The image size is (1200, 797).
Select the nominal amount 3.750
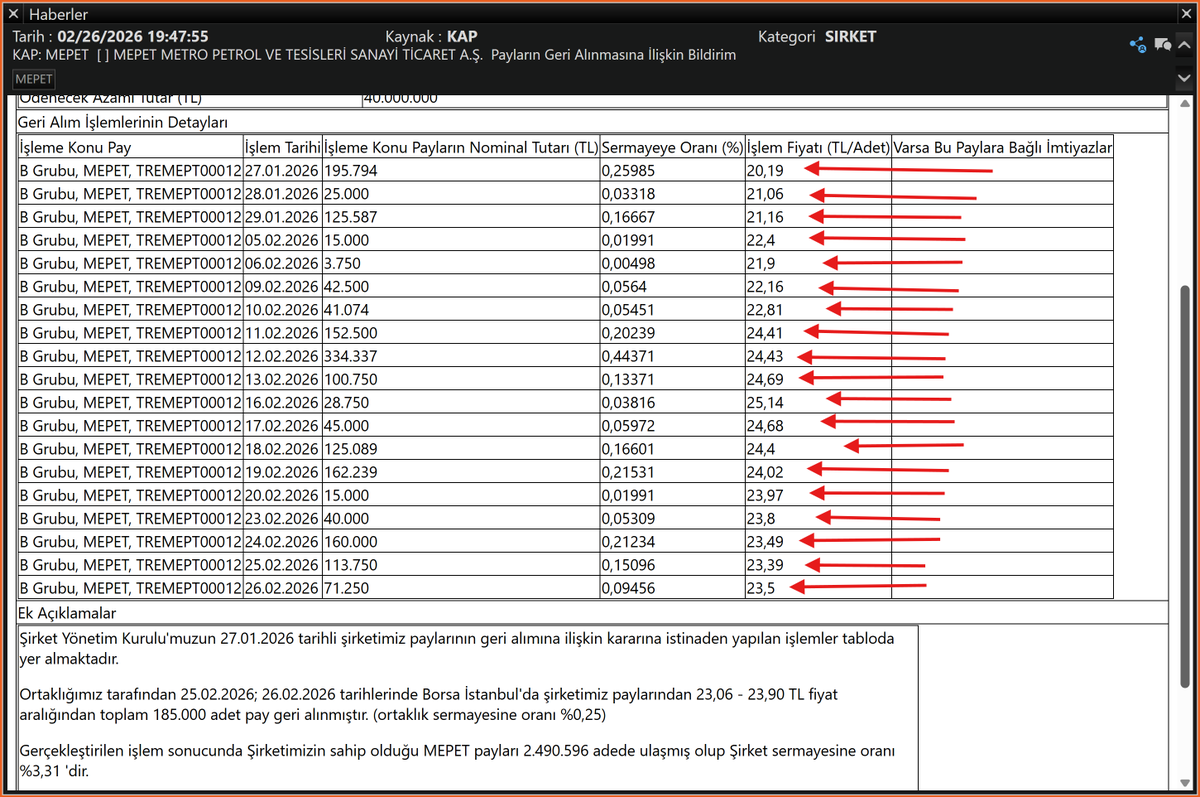[461, 263]
